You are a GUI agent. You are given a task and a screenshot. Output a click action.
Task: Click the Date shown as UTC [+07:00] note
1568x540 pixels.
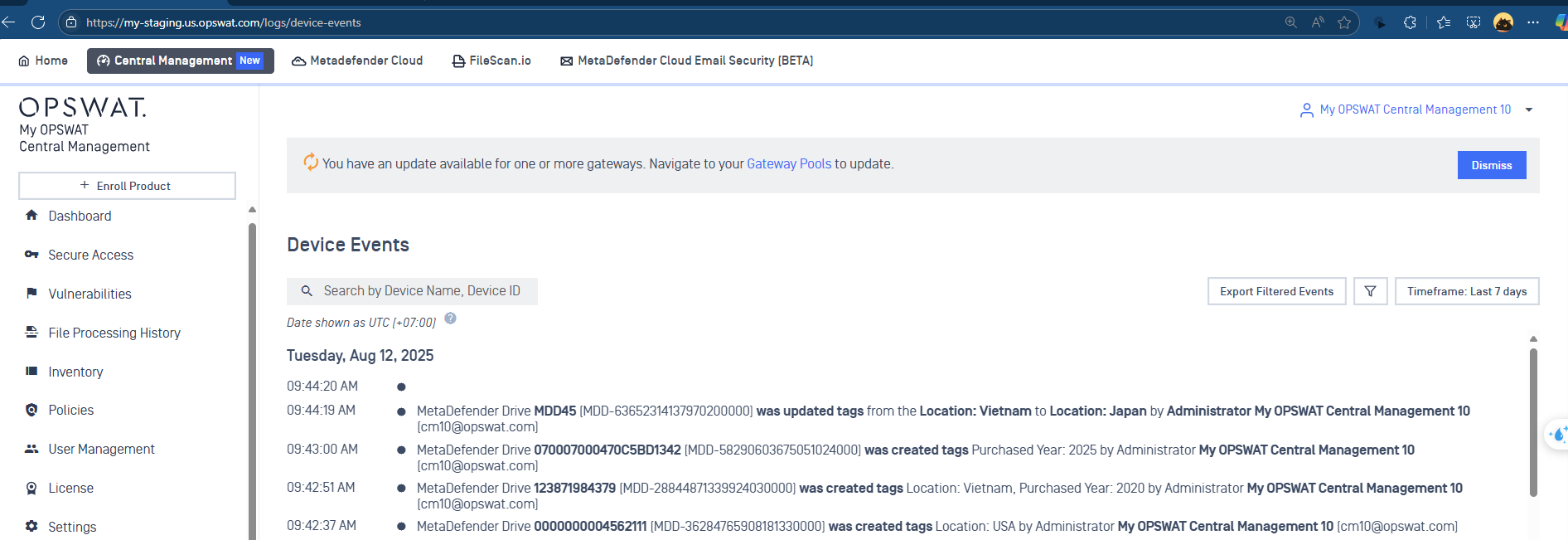tap(361, 323)
